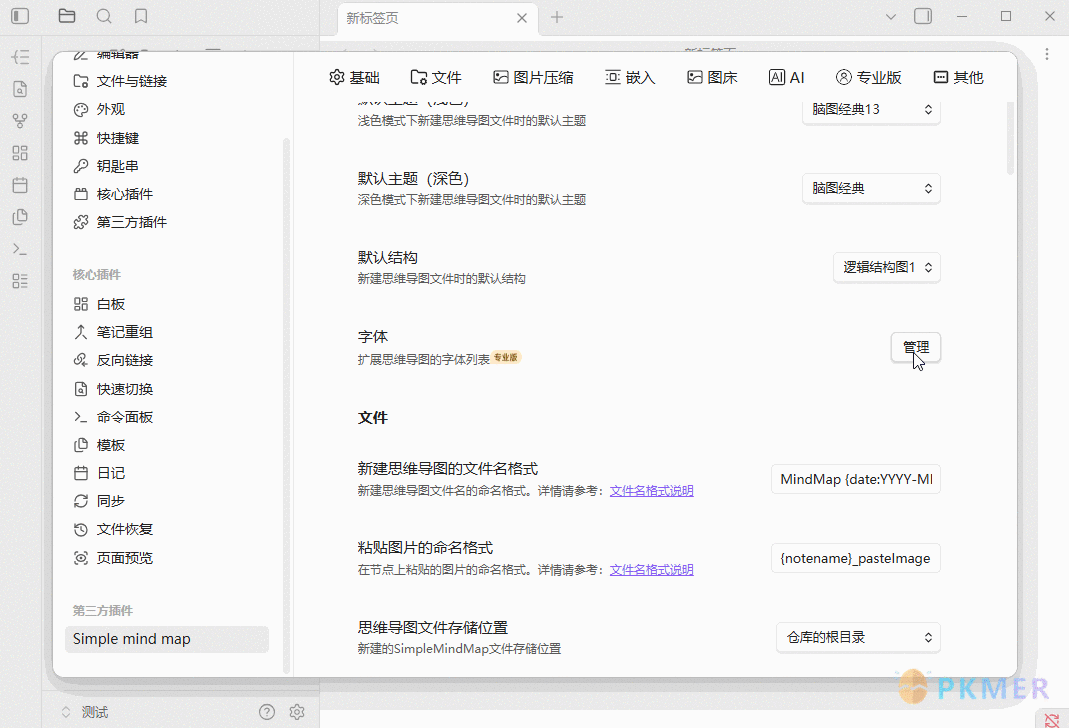
Task: Open the quick switcher ribbon icon
Action: click(x=20, y=89)
